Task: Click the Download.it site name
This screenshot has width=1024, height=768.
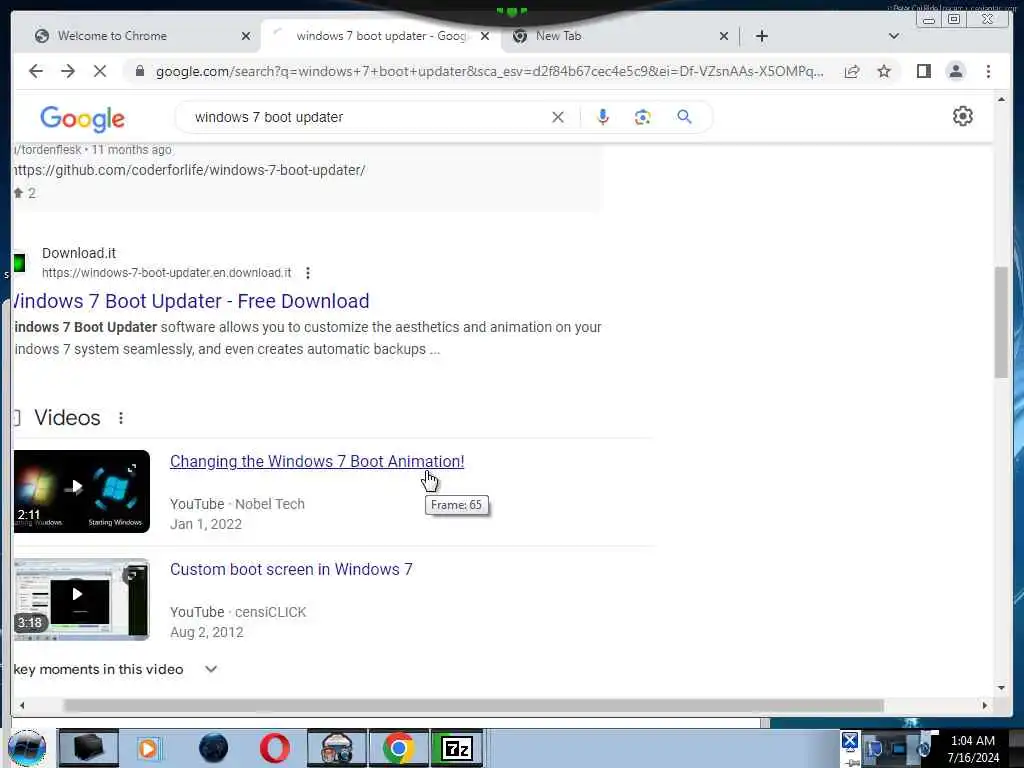Action: pos(79,253)
